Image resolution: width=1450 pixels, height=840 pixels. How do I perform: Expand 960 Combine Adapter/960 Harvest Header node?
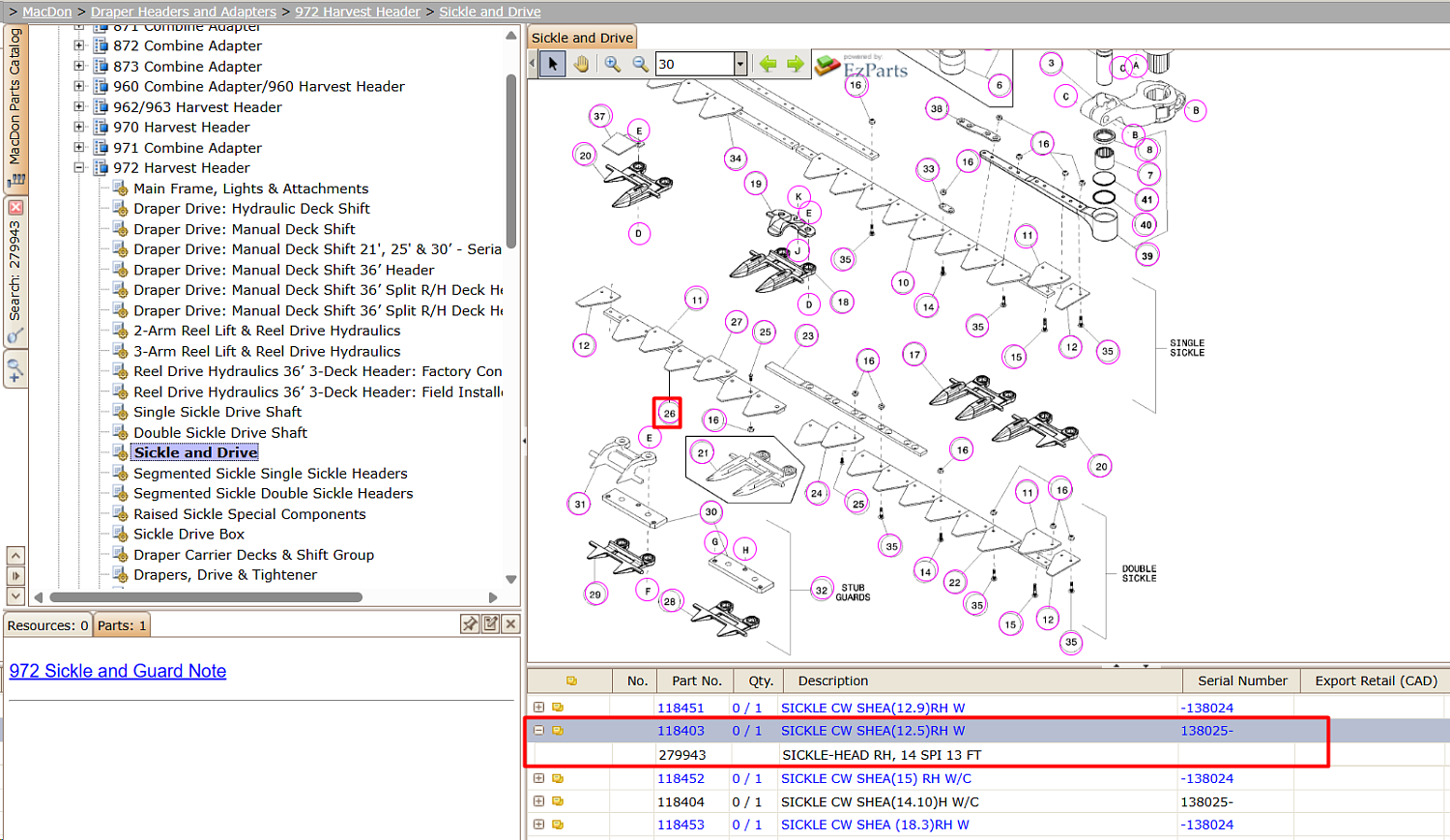pos(79,86)
